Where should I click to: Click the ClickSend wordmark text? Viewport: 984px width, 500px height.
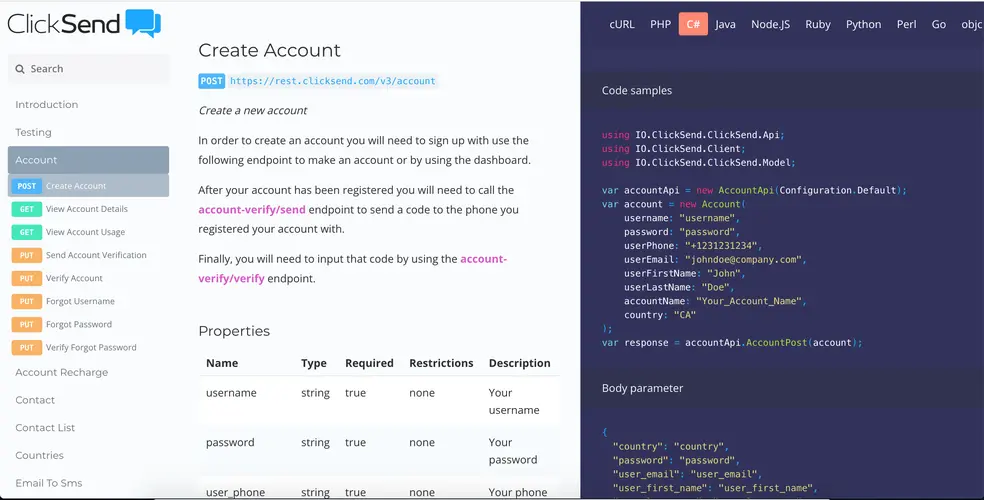click(63, 24)
